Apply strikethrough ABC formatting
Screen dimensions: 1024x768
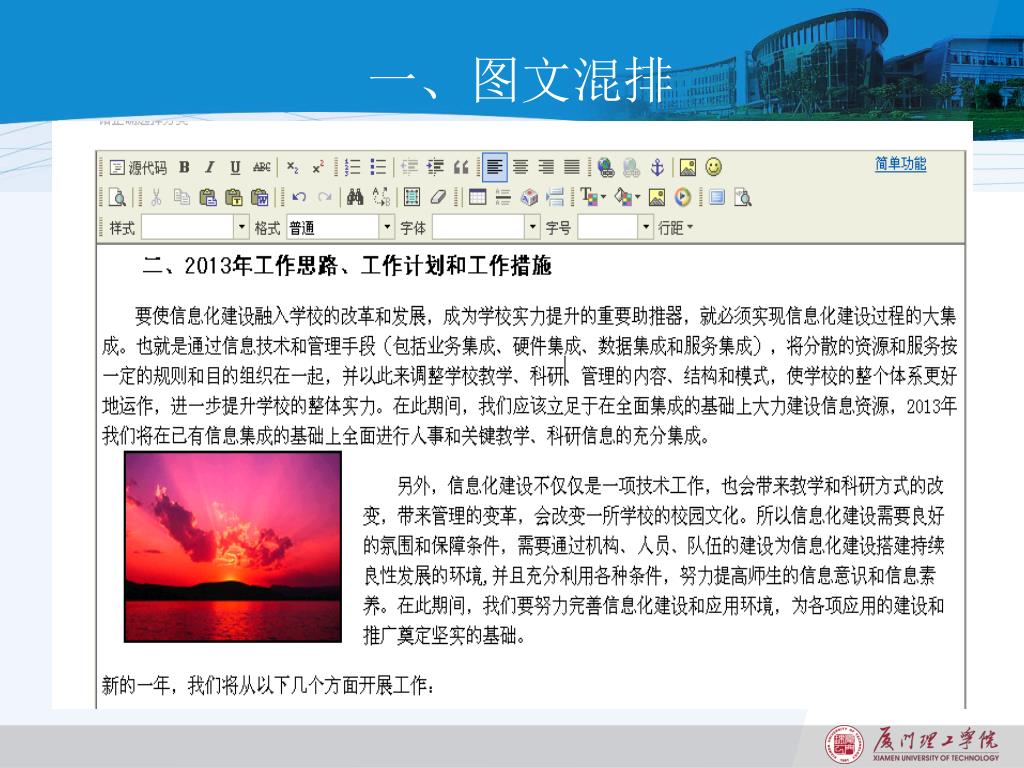261,168
